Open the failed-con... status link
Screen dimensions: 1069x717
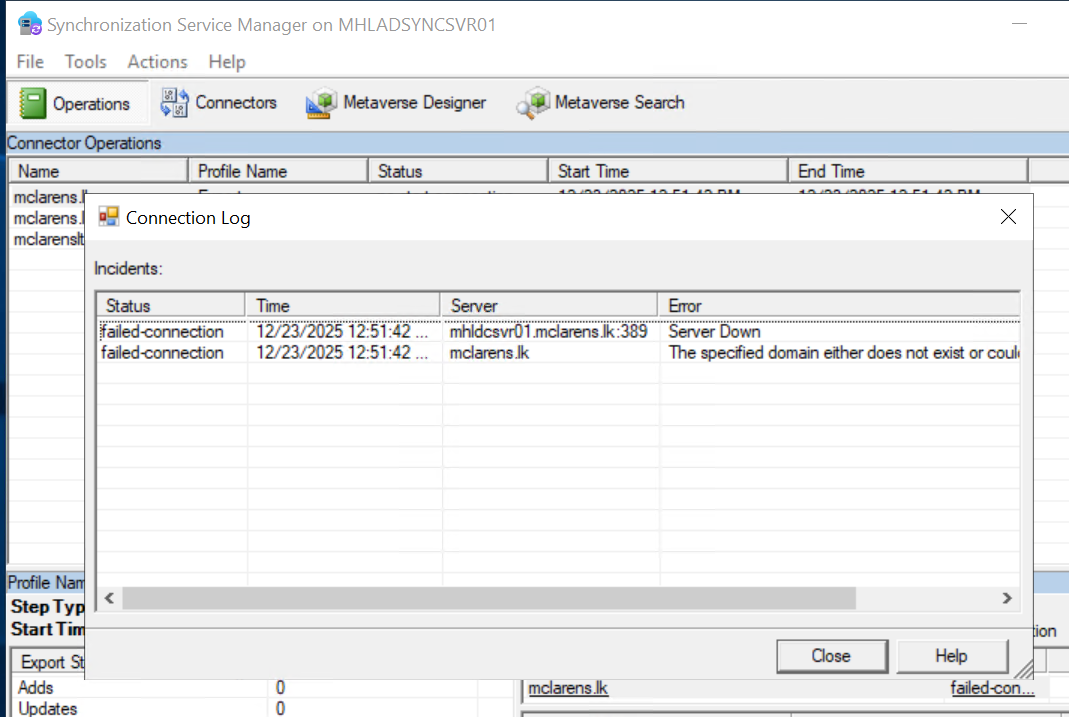click(x=992, y=688)
